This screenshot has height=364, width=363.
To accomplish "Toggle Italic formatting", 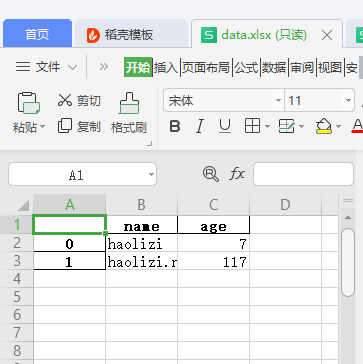I will coord(200,126).
